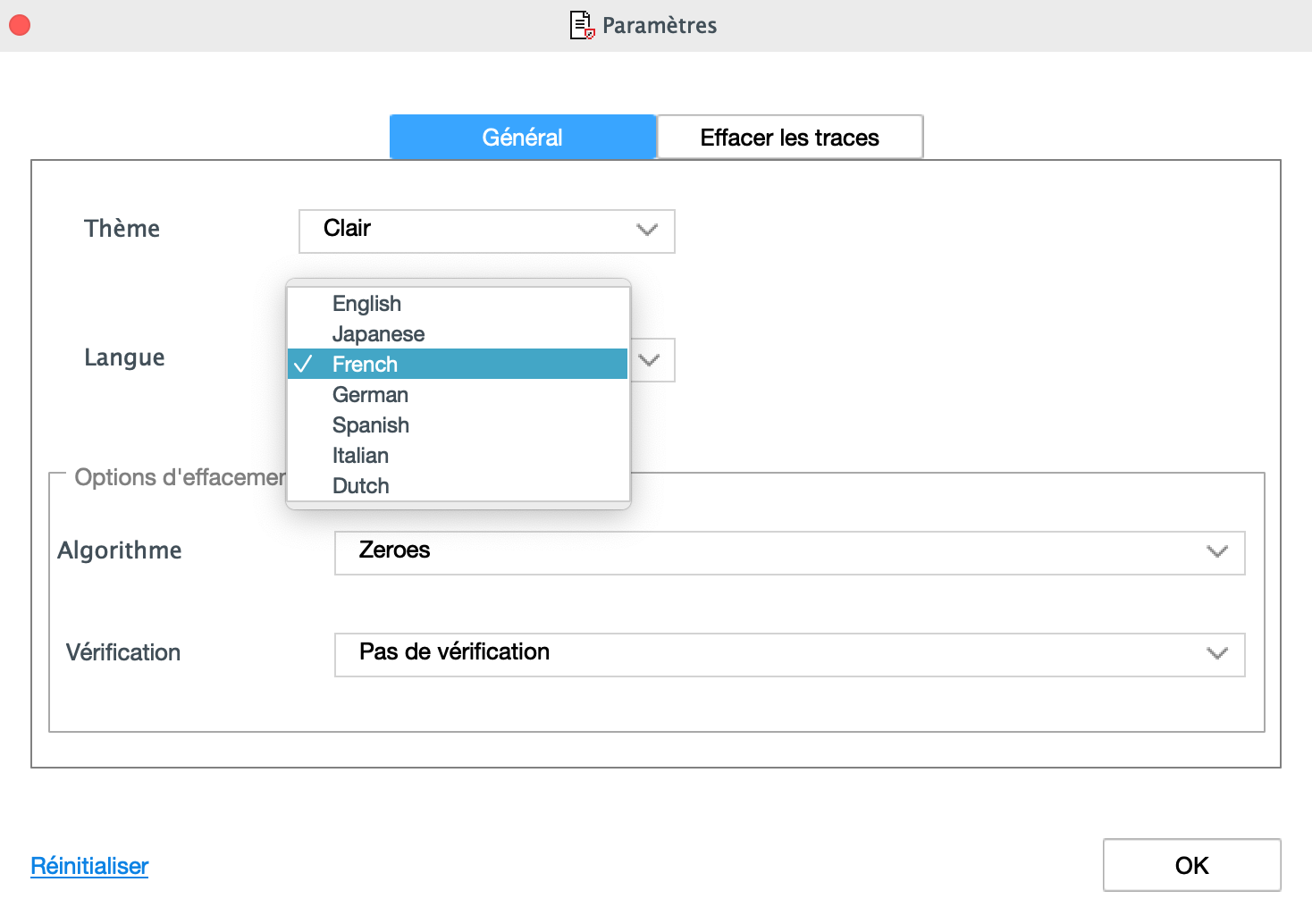1312x924 pixels.
Task: Switch to the Général tab
Action: pyautogui.click(x=523, y=137)
